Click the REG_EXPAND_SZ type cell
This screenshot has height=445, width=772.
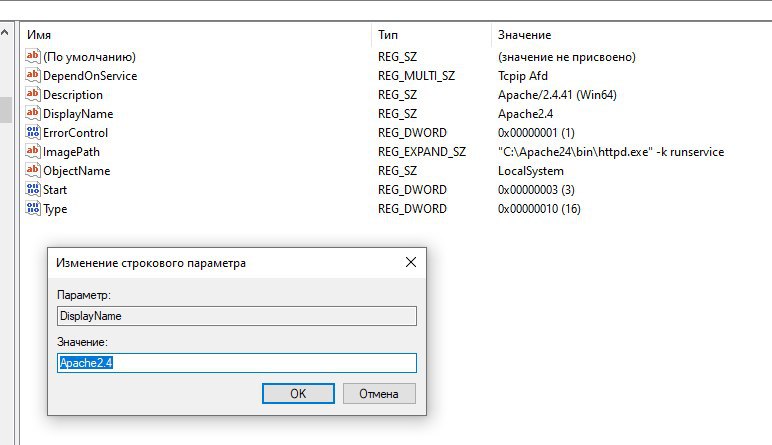point(422,152)
